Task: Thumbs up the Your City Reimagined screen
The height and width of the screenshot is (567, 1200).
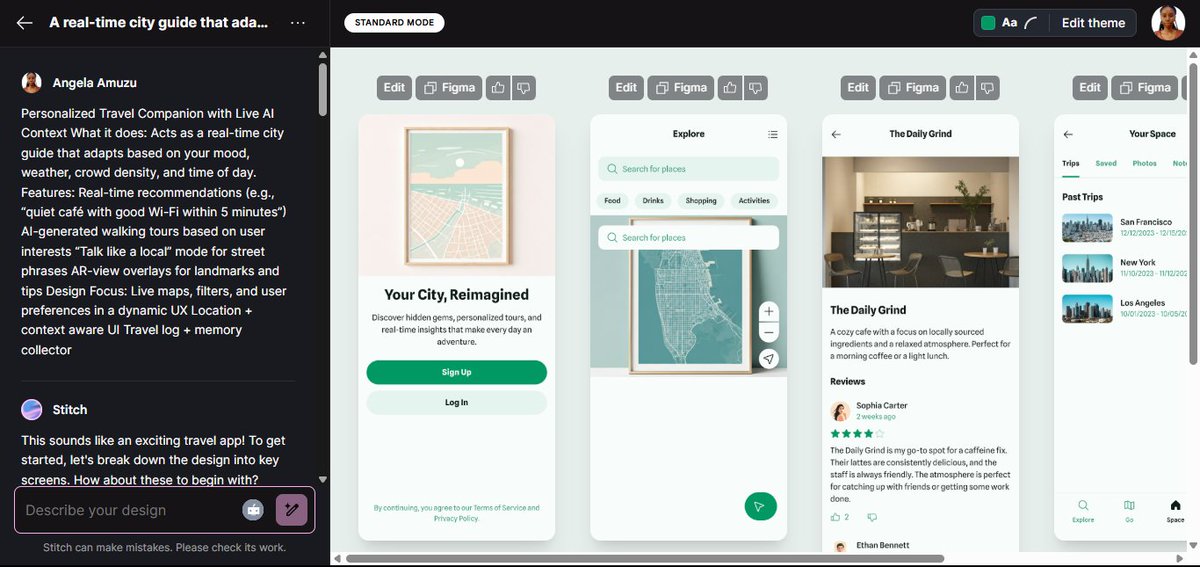Action: pos(498,88)
